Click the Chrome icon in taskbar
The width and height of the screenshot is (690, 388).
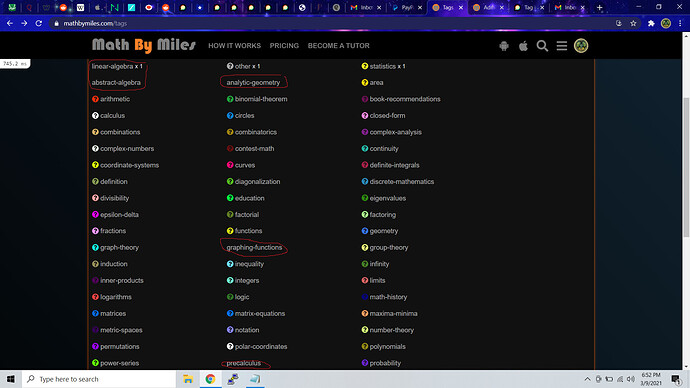coord(210,379)
